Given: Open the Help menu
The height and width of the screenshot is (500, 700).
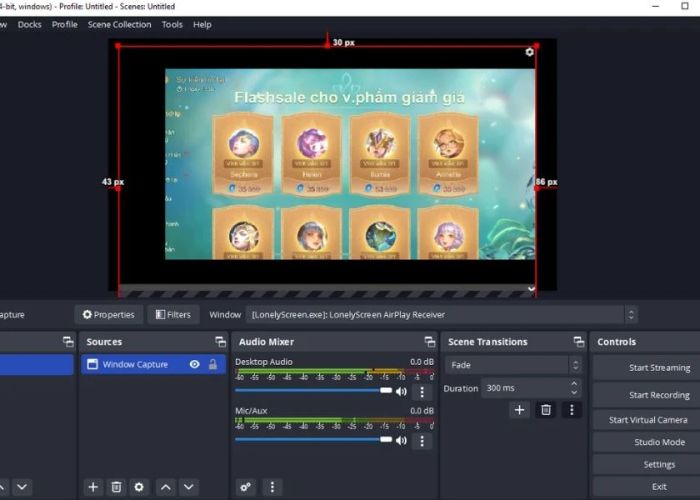Looking at the screenshot, I should (x=202, y=25).
